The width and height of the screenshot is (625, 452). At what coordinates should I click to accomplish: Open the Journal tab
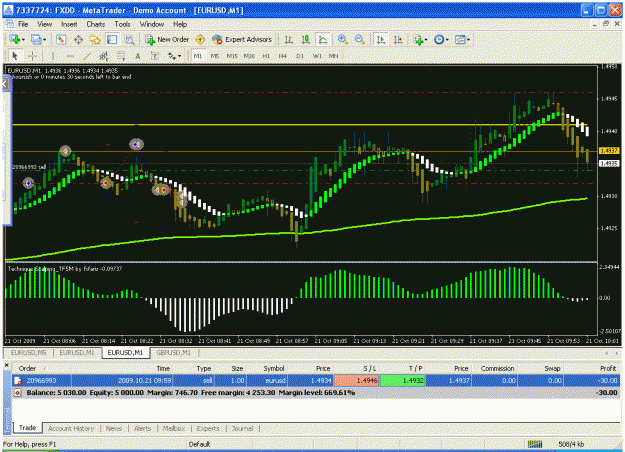pyautogui.click(x=242, y=428)
